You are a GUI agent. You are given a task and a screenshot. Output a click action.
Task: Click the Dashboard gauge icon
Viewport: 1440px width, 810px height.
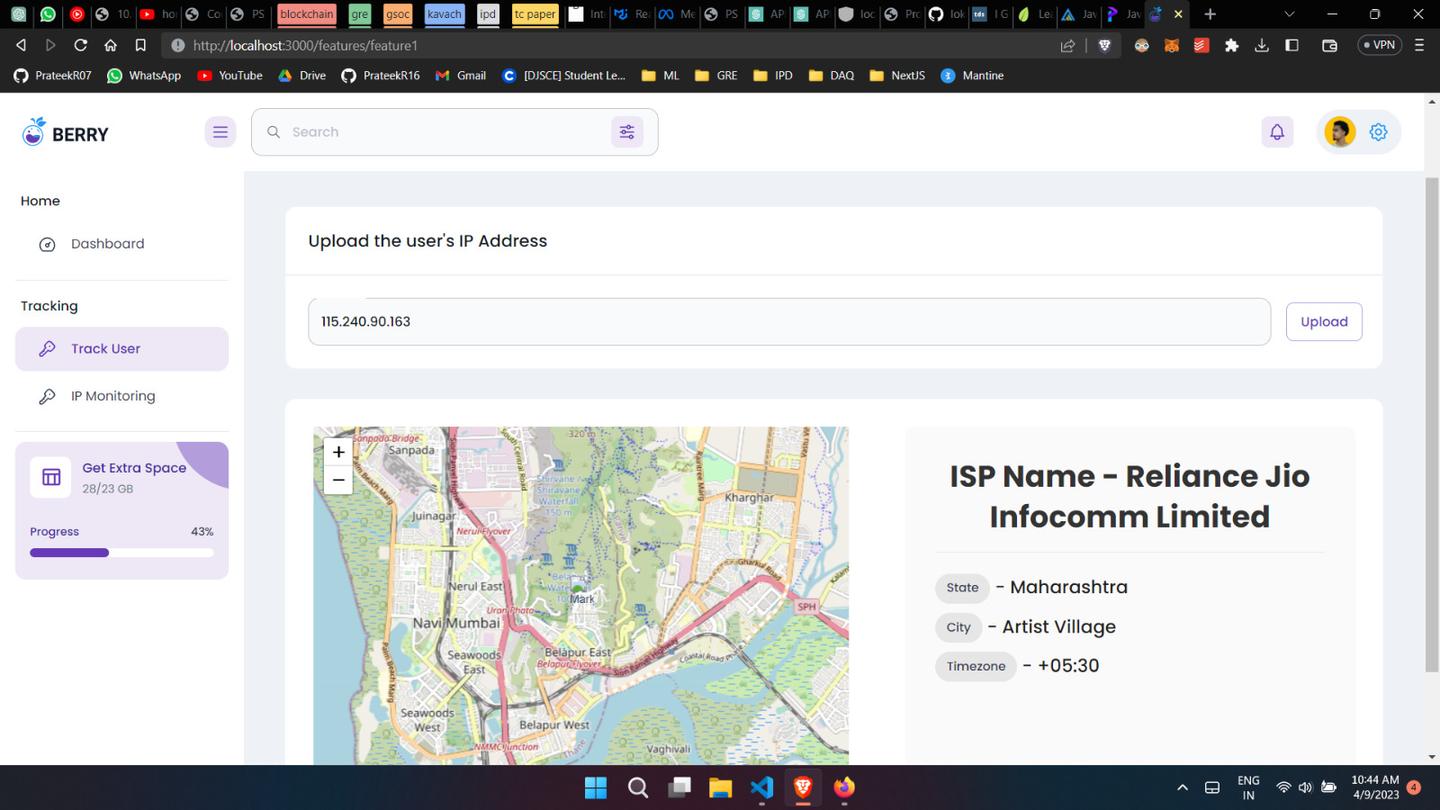tap(47, 244)
